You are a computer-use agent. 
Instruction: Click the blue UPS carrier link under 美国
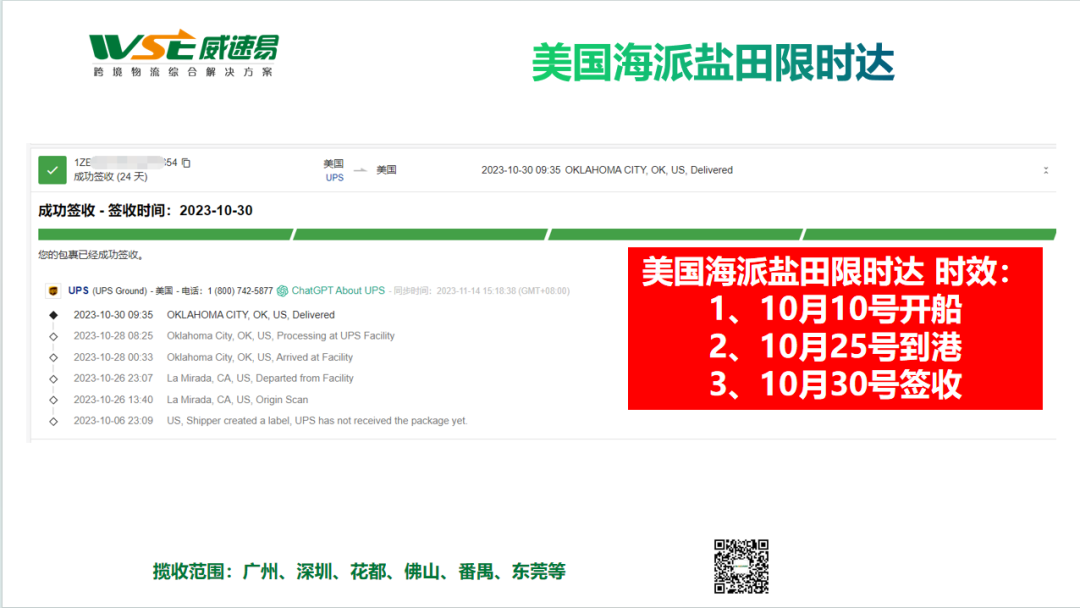(x=334, y=178)
